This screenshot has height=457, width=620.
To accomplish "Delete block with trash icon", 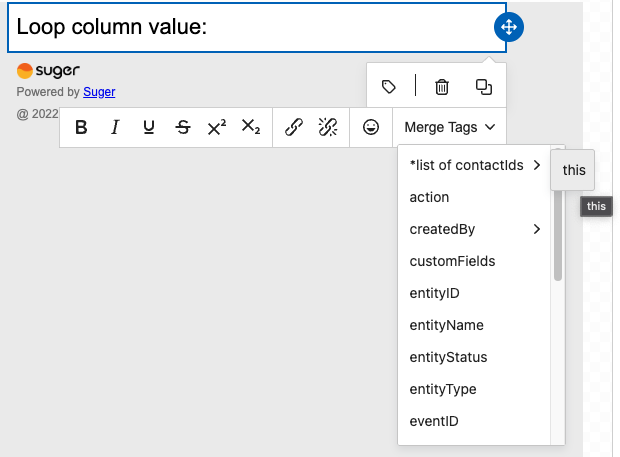I will click(x=441, y=87).
